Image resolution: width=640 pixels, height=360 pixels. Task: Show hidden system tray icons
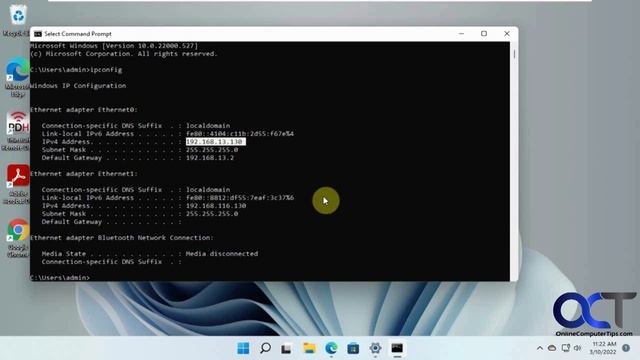coord(540,348)
